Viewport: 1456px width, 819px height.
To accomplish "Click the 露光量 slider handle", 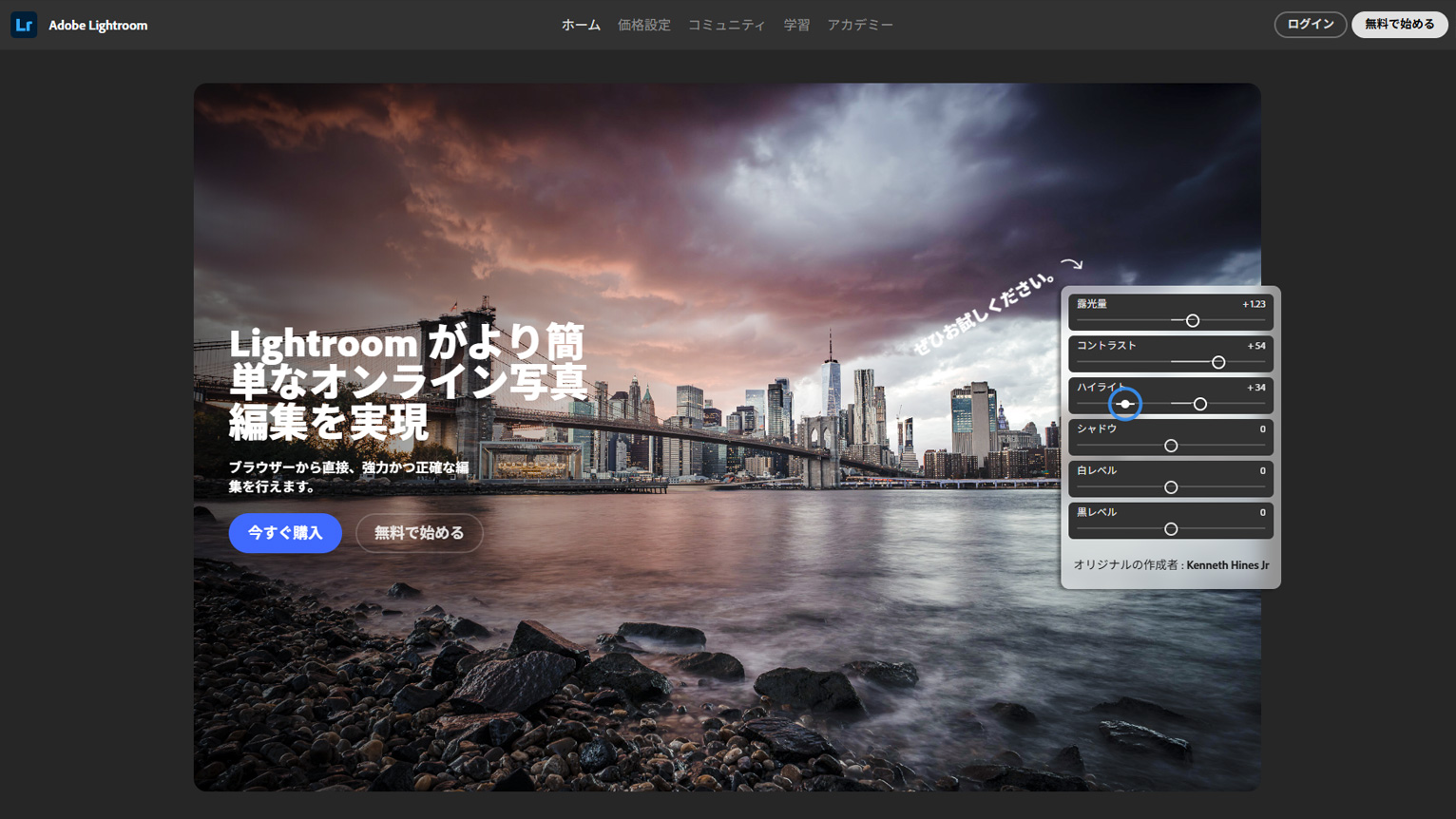I will pyautogui.click(x=1193, y=321).
